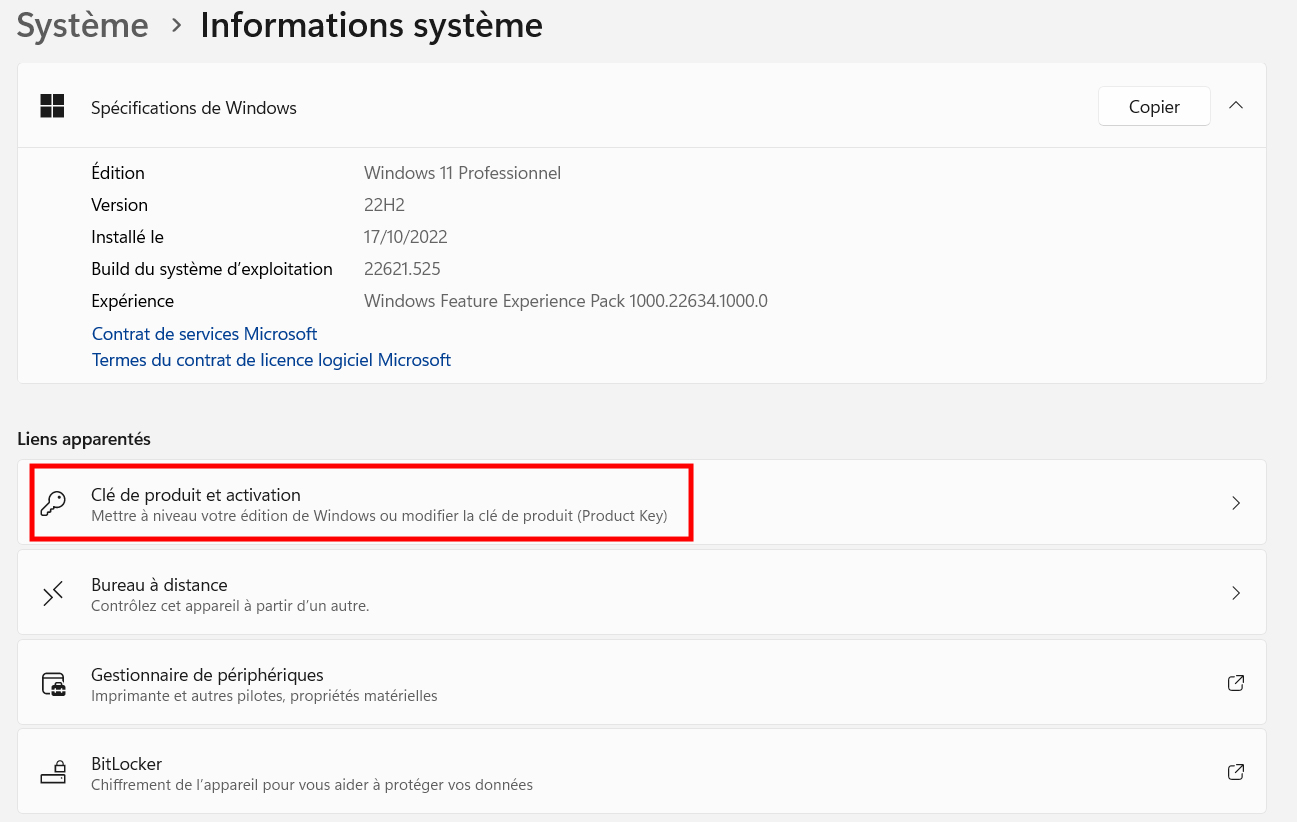Viewport: 1297px width, 822px height.
Task: Click the install date 17/10/2022
Action: [405, 237]
